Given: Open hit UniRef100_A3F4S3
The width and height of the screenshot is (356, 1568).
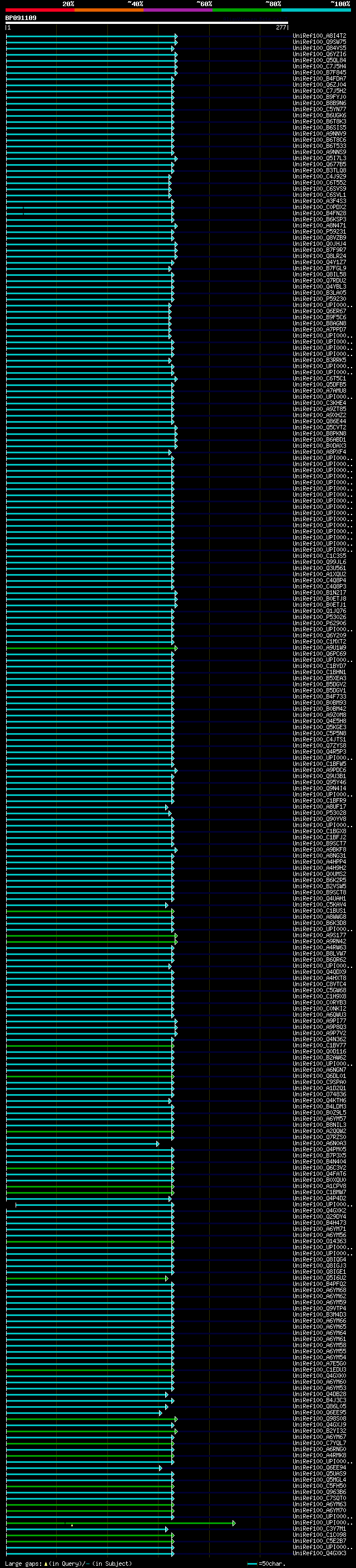Looking at the screenshot, I should (319, 201).
